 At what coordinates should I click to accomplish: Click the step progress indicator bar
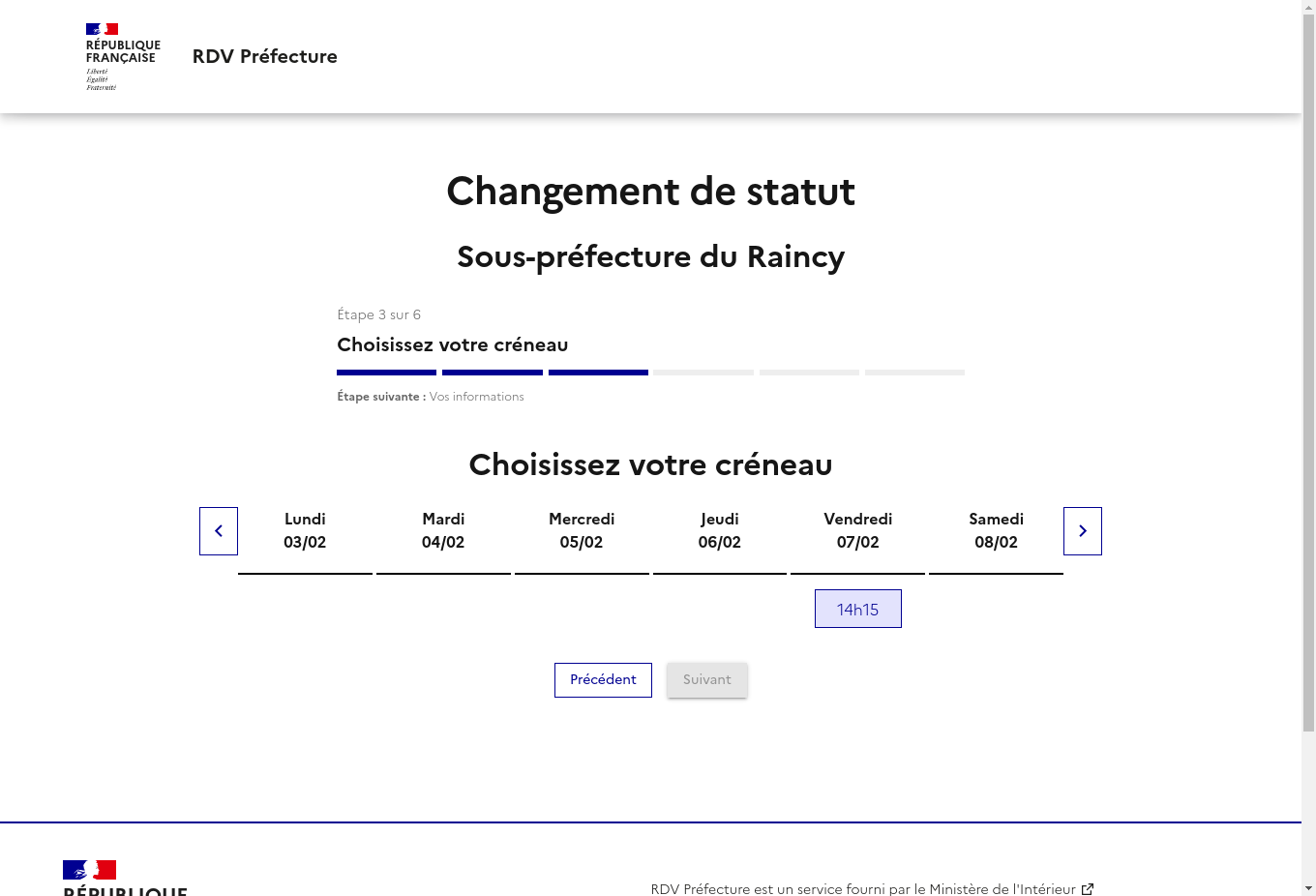point(650,373)
